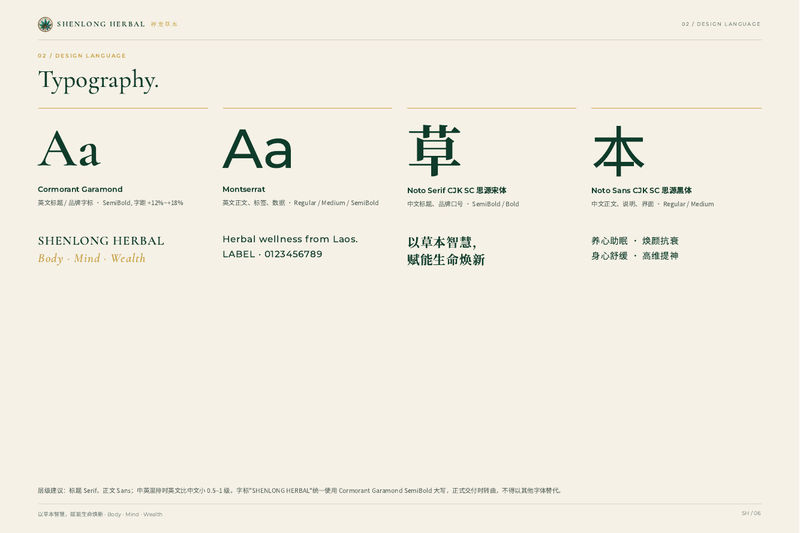This screenshot has height=533, width=800.
Task: Click the "Regular / Medium / SemiBold" description line
Action: point(301,203)
